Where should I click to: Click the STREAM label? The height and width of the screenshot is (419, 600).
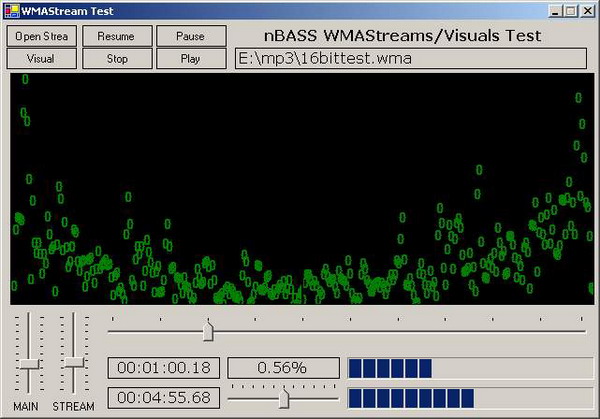click(73, 406)
